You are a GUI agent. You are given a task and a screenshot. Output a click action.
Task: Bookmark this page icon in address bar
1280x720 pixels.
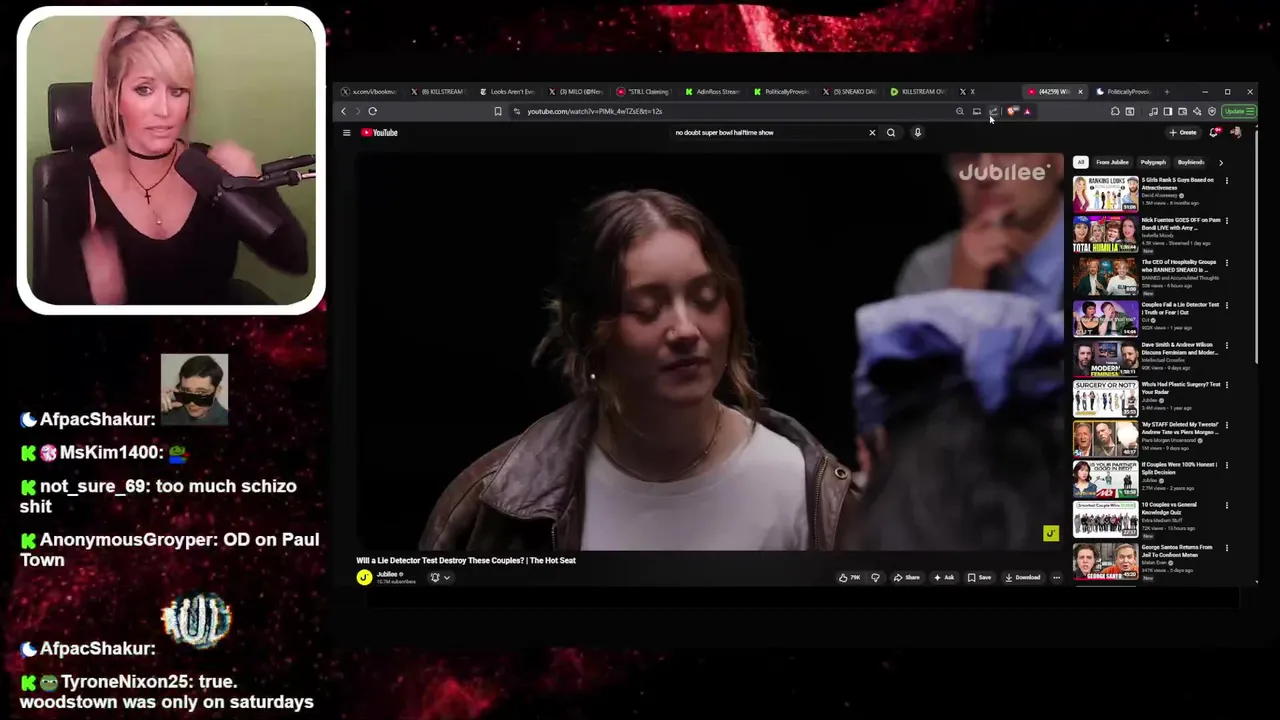tap(498, 111)
